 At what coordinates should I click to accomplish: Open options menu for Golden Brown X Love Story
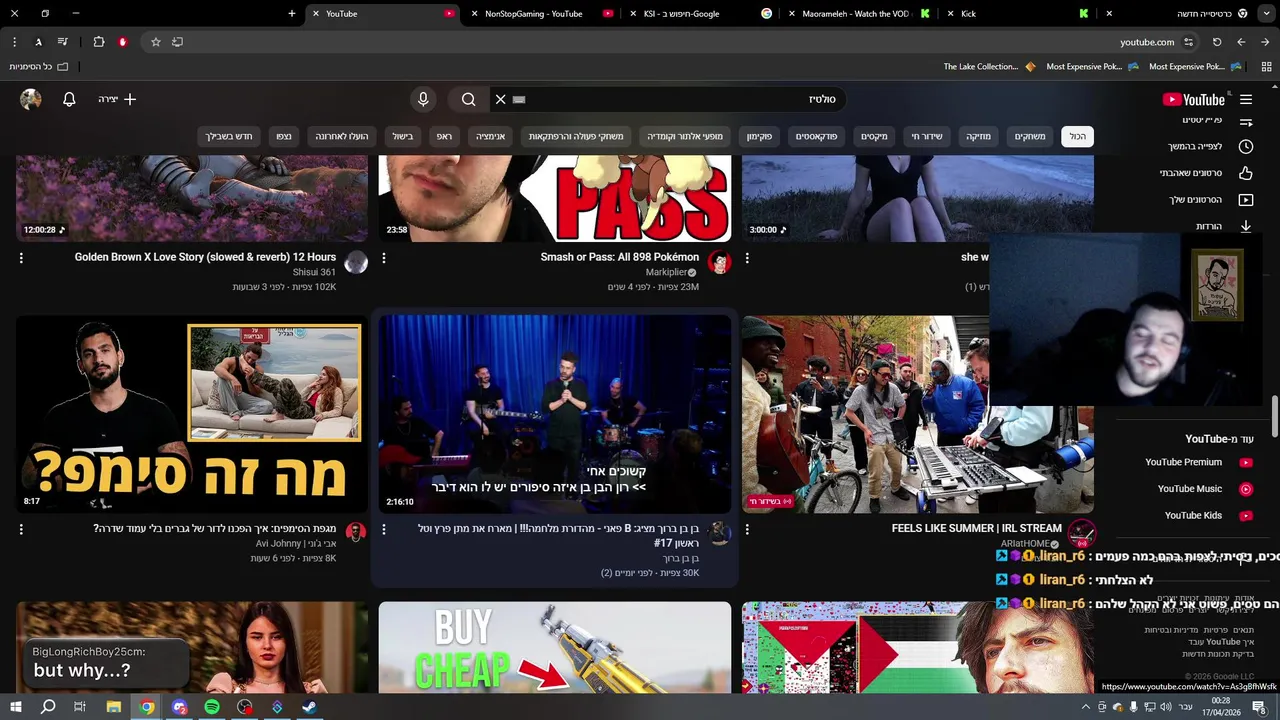(21, 257)
